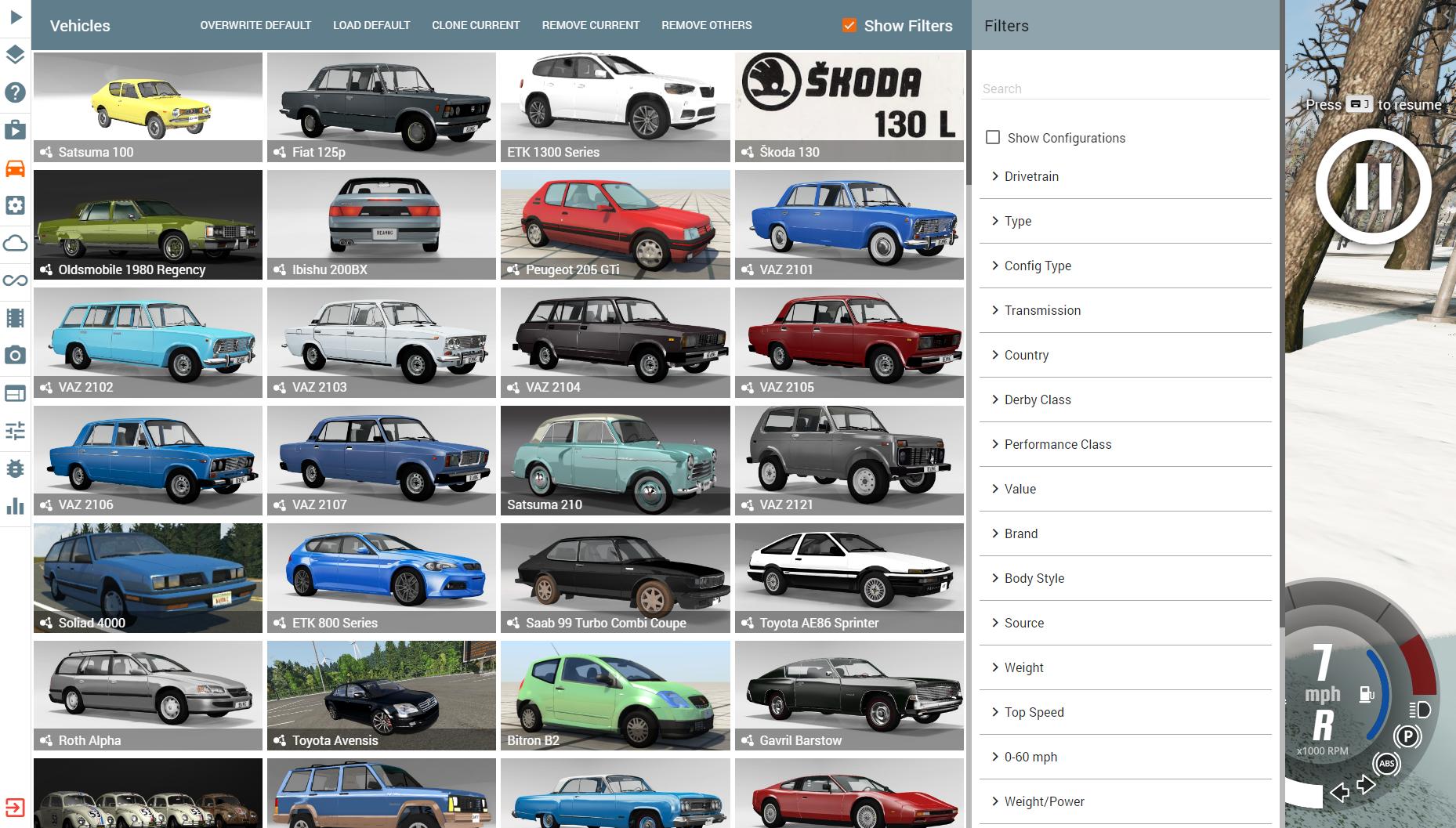Screen dimensions: 1456x828
Task: Click REMOVE OTHERS button
Action: click(707, 25)
